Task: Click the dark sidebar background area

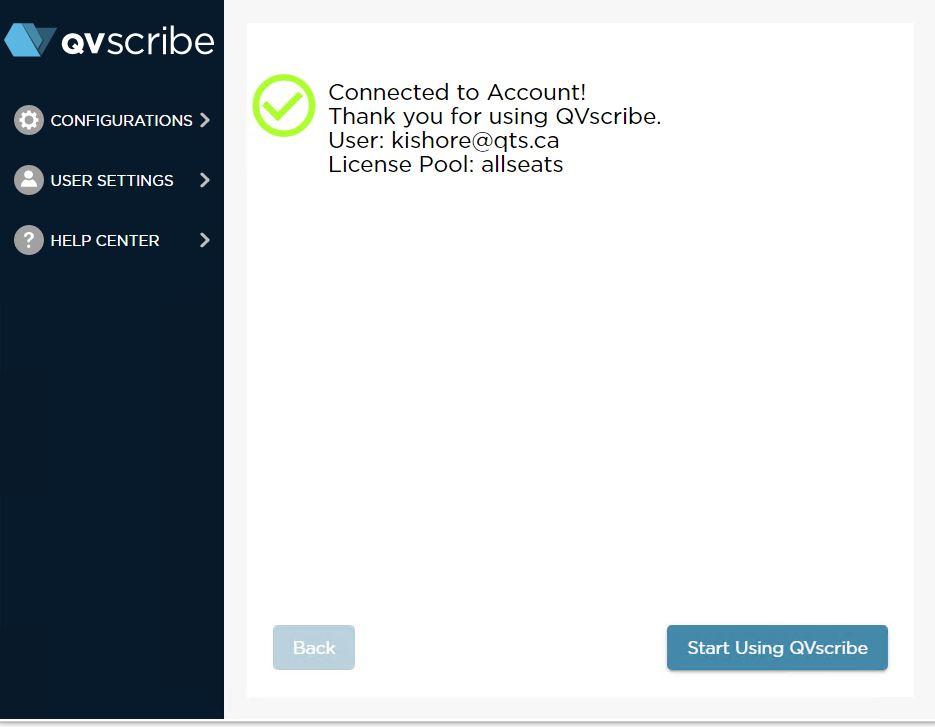Action: coord(112,450)
